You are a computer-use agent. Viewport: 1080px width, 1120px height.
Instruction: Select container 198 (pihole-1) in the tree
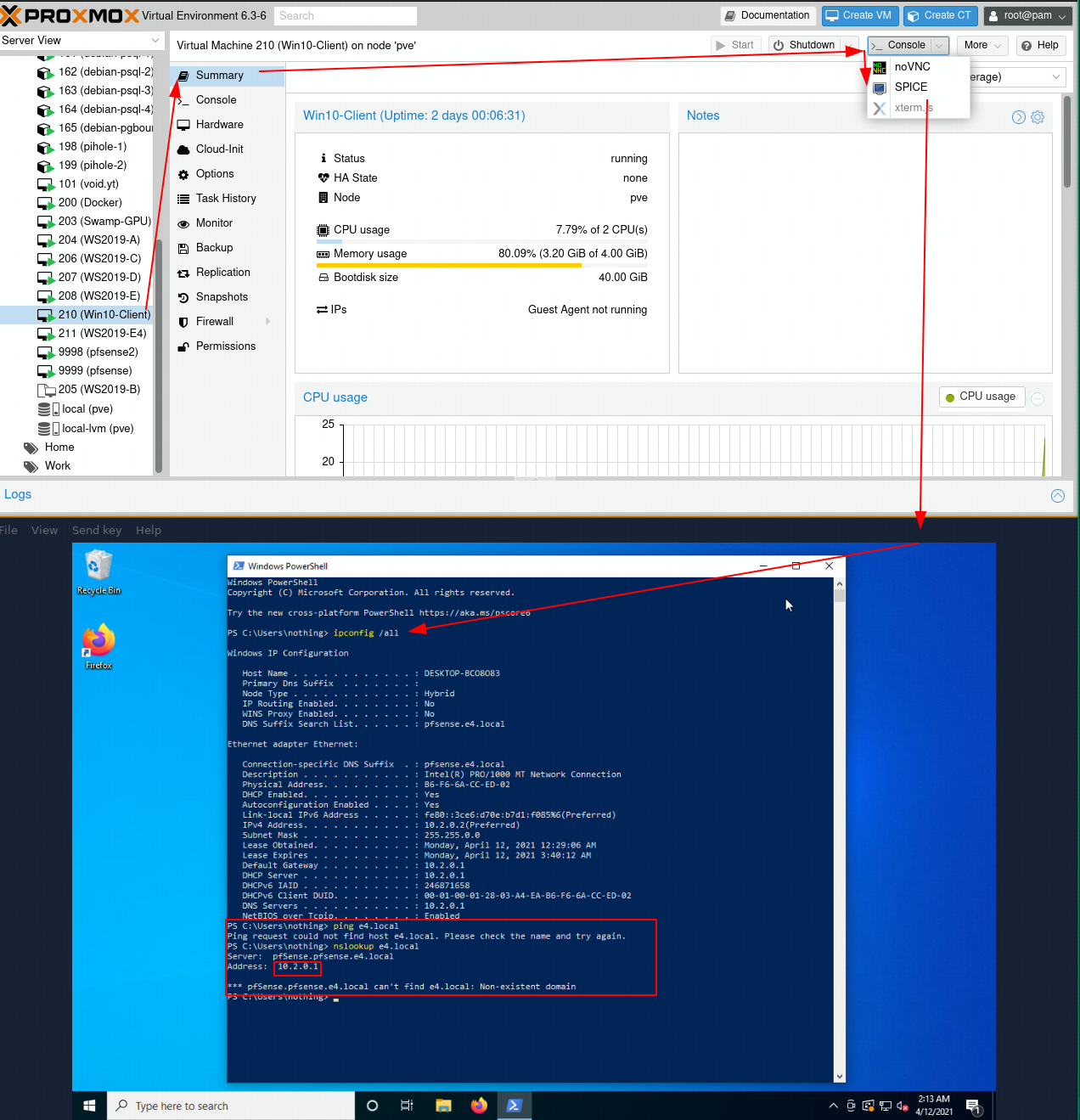[76, 147]
